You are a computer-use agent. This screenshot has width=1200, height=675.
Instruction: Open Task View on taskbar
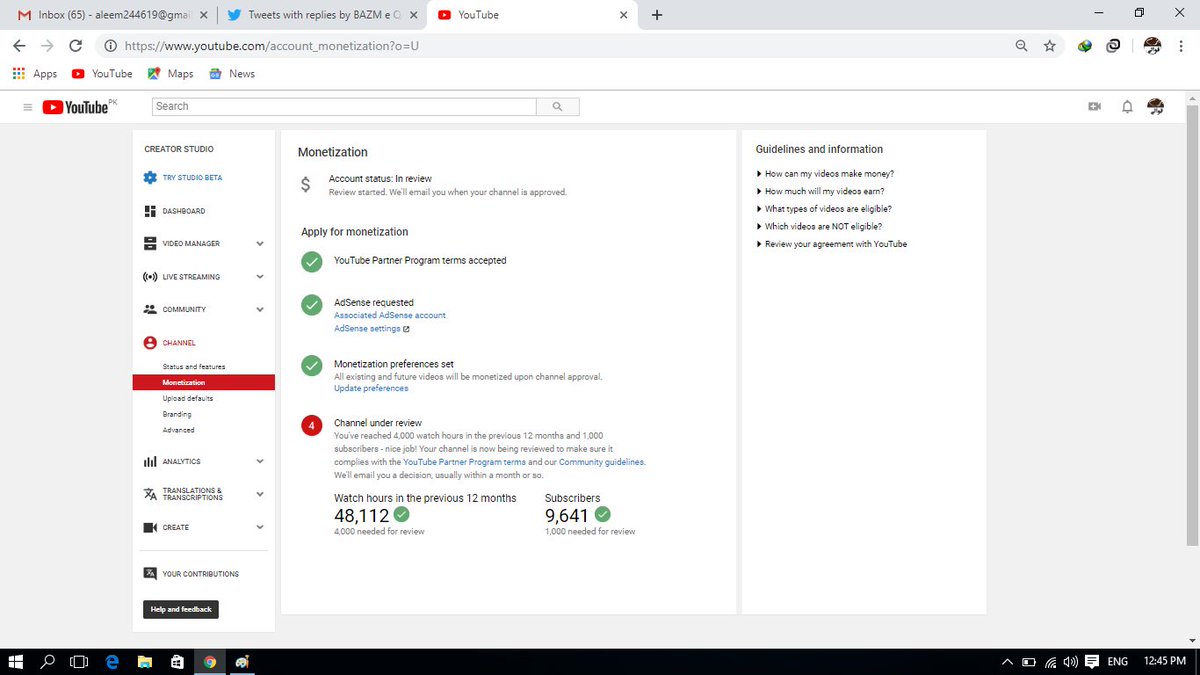[x=79, y=661]
